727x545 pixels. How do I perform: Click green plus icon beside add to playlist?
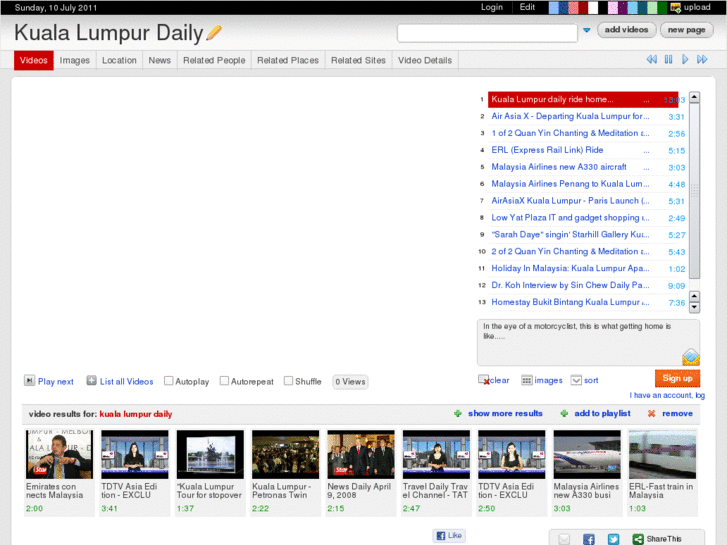pos(564,413)
